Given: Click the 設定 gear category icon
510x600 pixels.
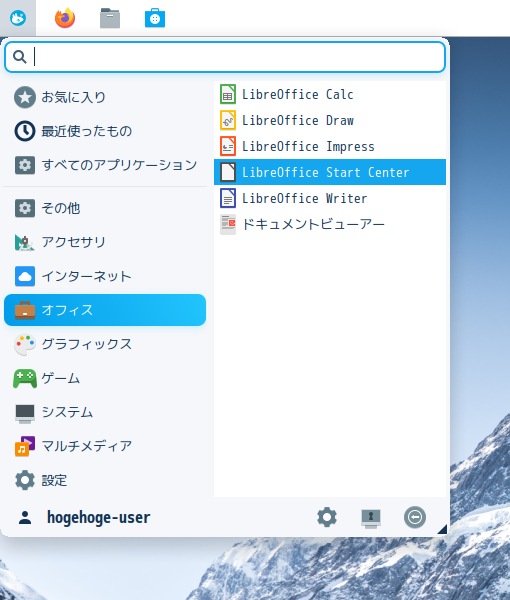Looking at the screenshot, I should (25, 480).
